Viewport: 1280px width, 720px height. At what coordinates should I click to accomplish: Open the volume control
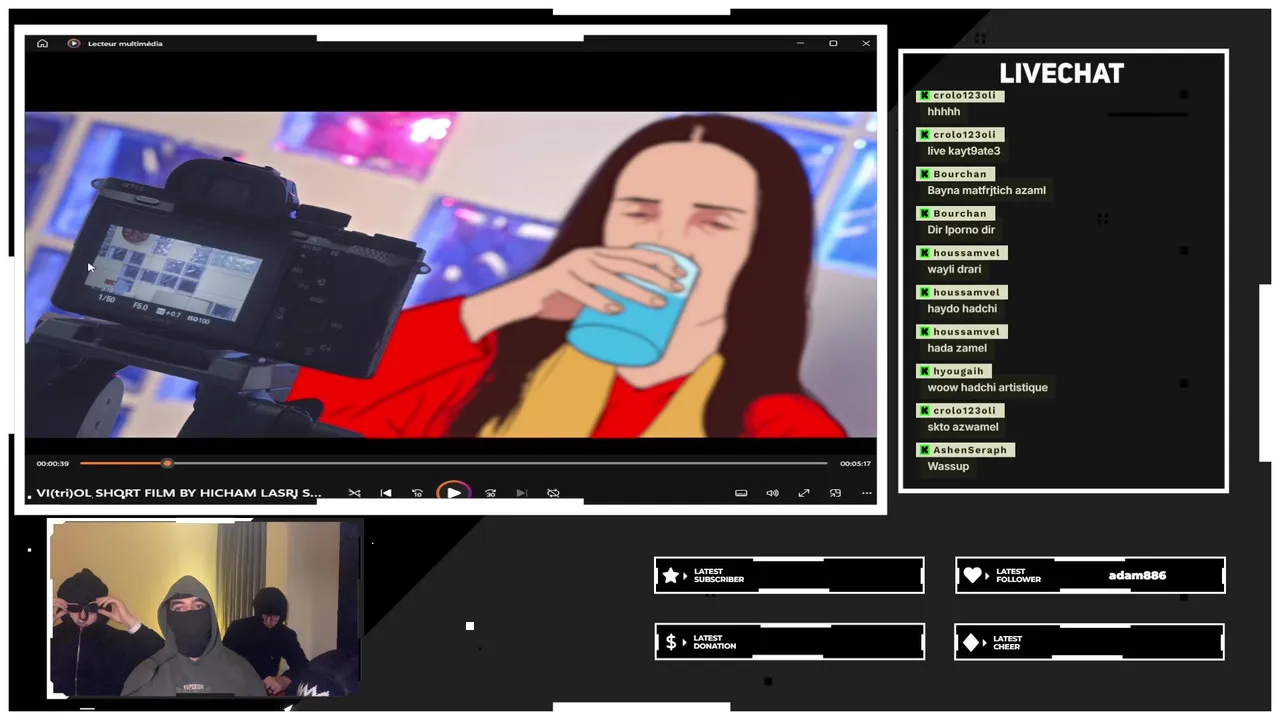[x=772, y=493]
